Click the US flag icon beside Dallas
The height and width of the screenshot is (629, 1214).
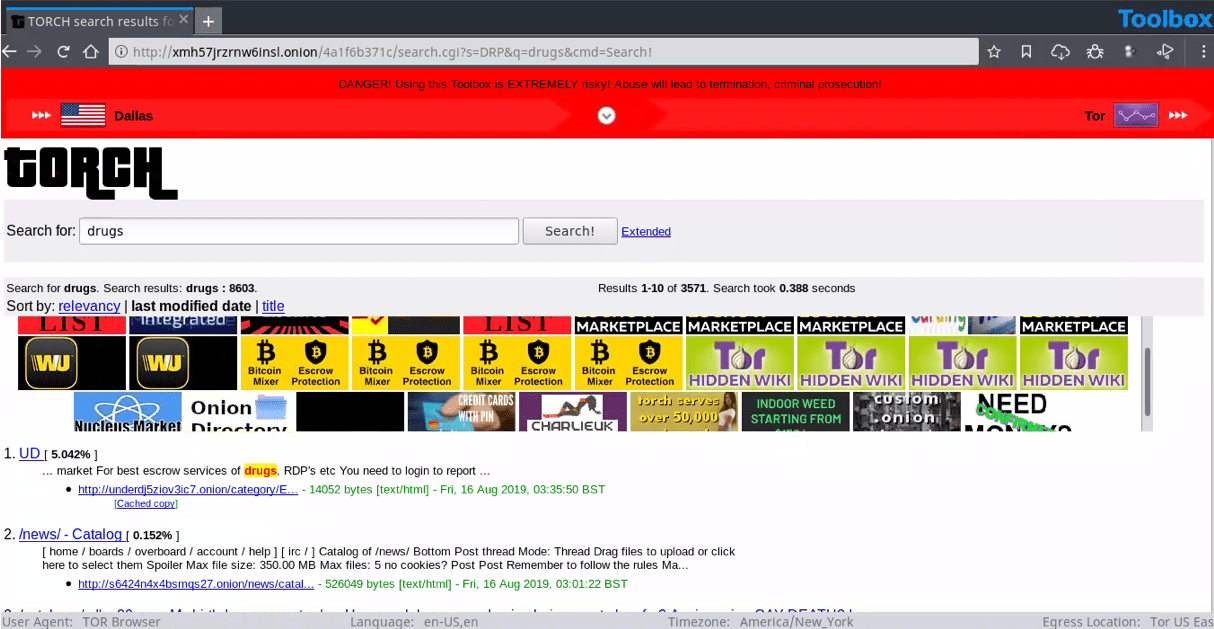pyautogui.click(x=83, y=115)
